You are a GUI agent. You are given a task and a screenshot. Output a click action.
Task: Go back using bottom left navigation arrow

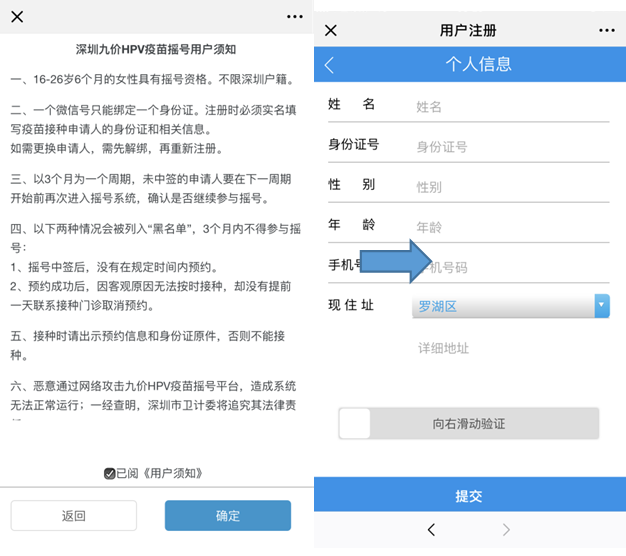431,529
